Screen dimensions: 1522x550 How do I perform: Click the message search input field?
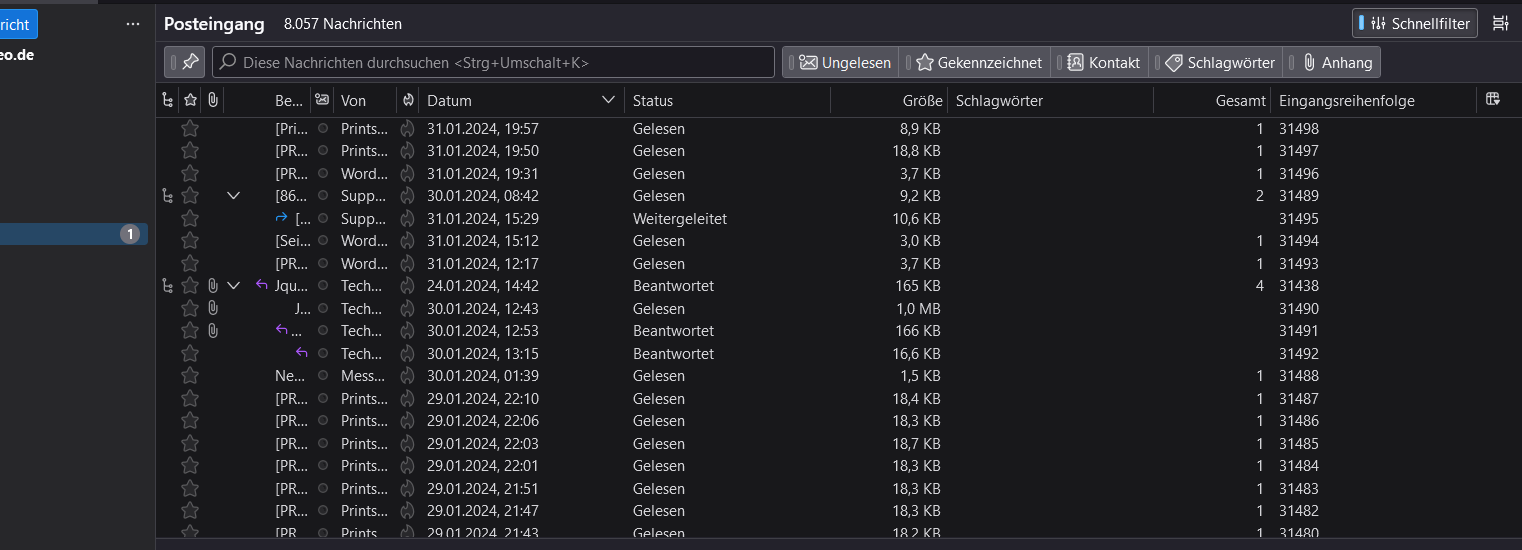pos(495,62)
